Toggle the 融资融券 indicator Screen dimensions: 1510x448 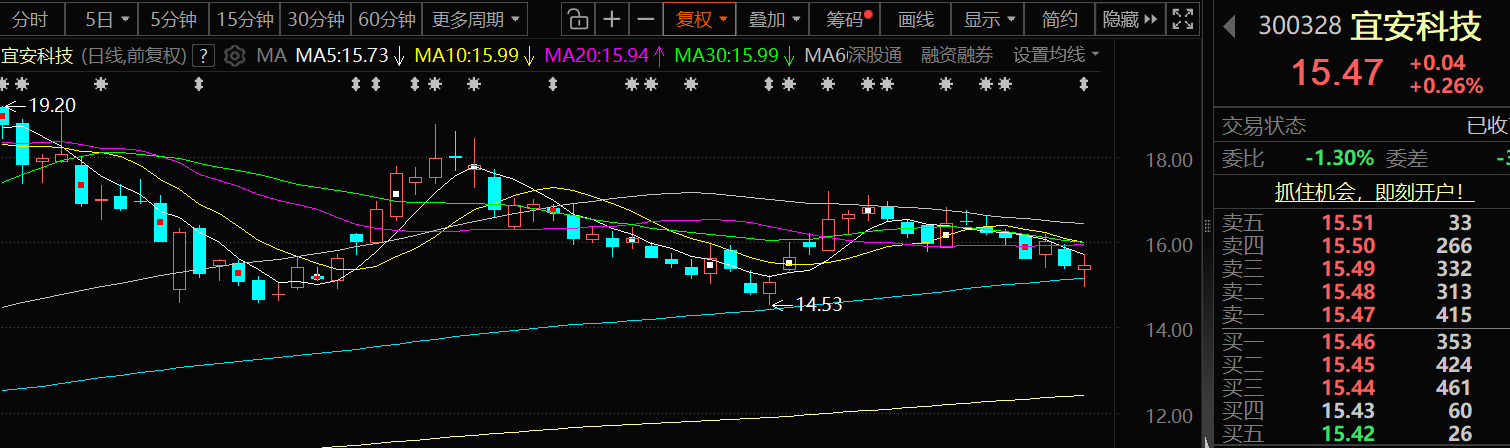pyautogui.click(x=957, y=55)
